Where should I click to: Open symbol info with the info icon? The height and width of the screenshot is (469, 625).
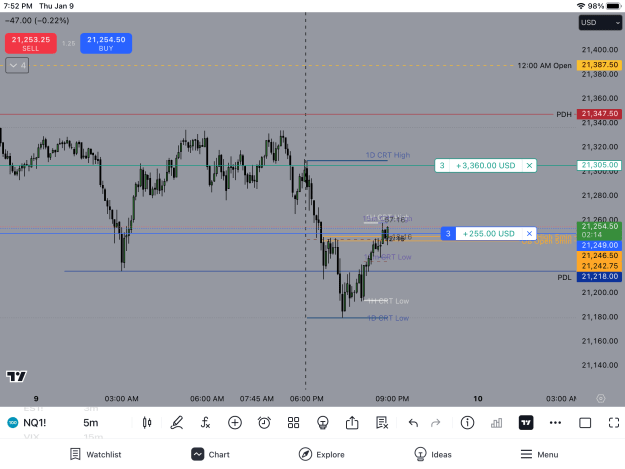(x=467, y=423)
